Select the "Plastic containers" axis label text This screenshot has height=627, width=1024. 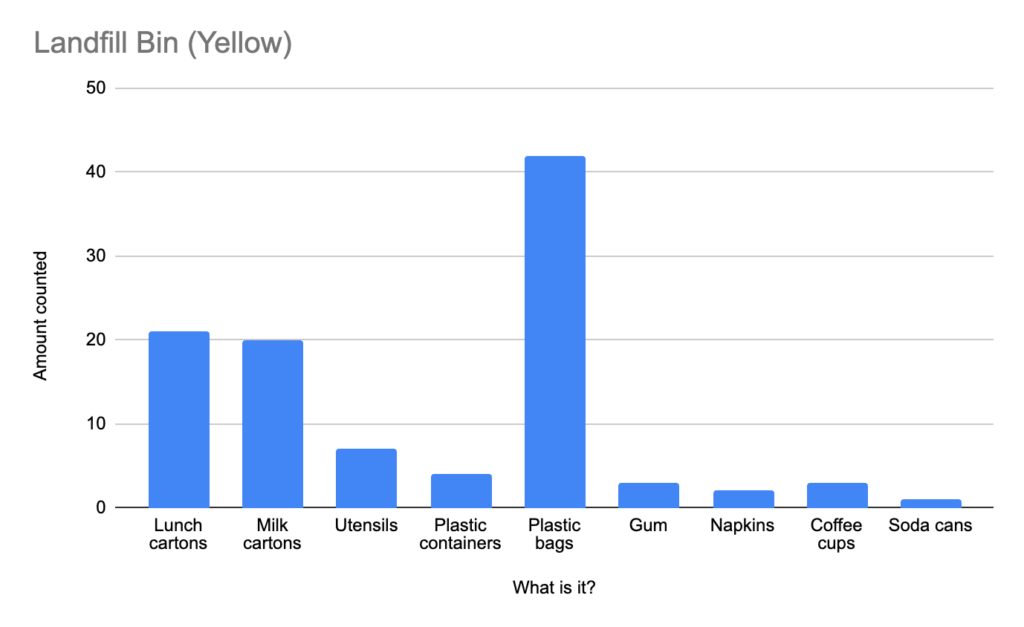460,534
